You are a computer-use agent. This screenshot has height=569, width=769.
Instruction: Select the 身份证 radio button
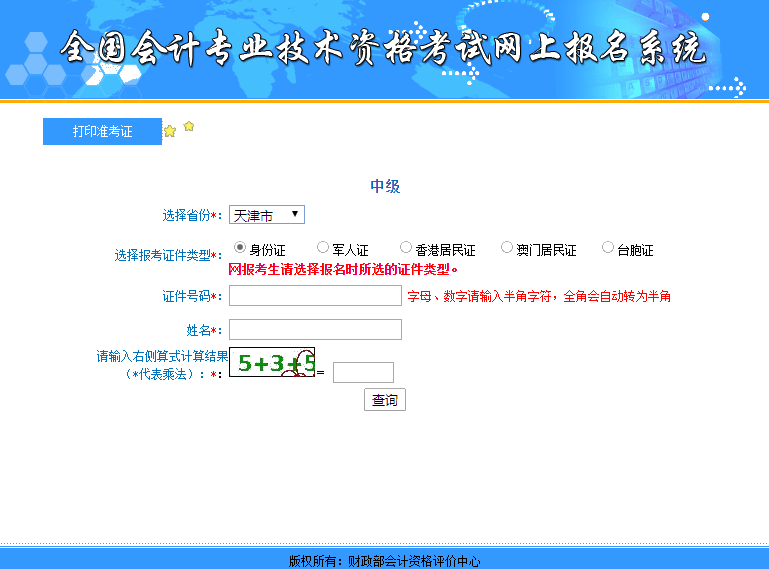(240, 247)
